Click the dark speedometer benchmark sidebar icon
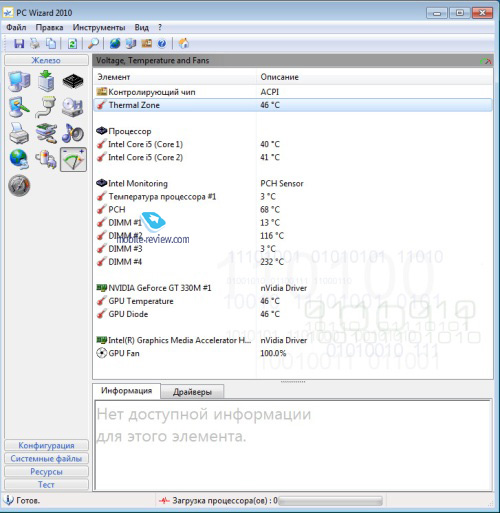 pos(19,185)
